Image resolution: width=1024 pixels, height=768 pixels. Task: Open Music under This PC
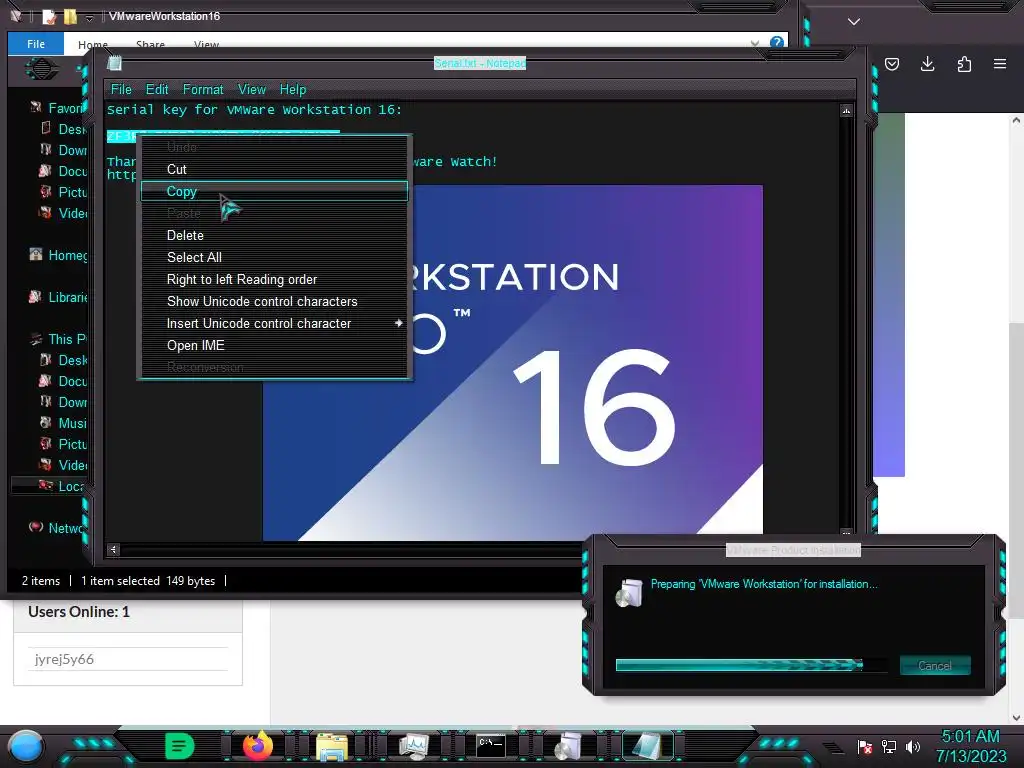pos(72,423)
